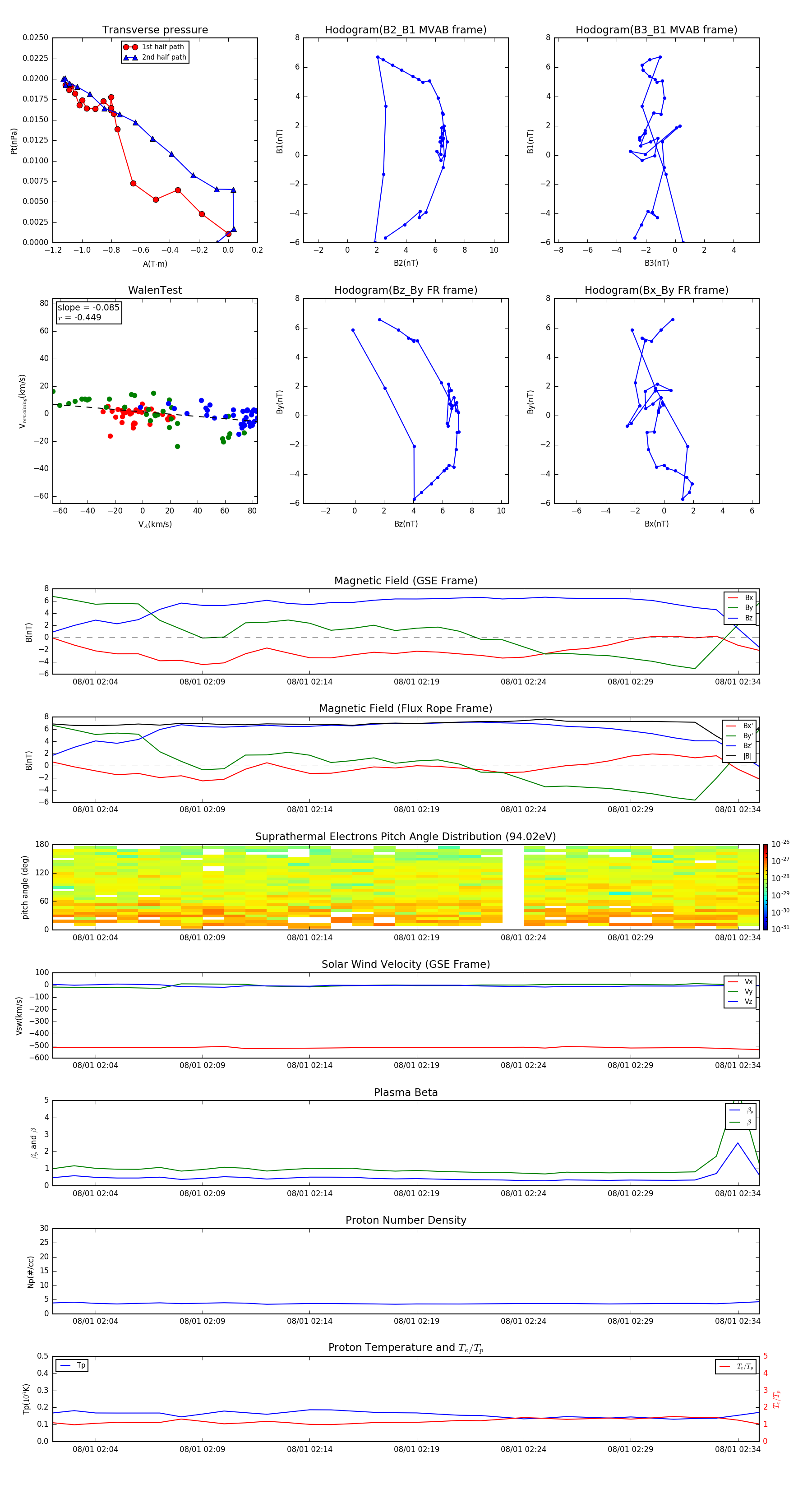Click the "slope = -0.085" annotation
The width and height of the screenshot is (812, 1489).
pyautogui.click(x=88, y=308)
